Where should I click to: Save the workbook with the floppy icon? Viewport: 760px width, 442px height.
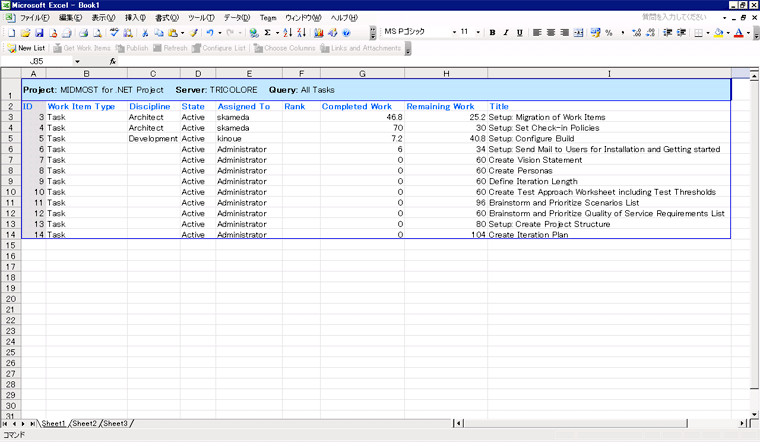(39, 32)
